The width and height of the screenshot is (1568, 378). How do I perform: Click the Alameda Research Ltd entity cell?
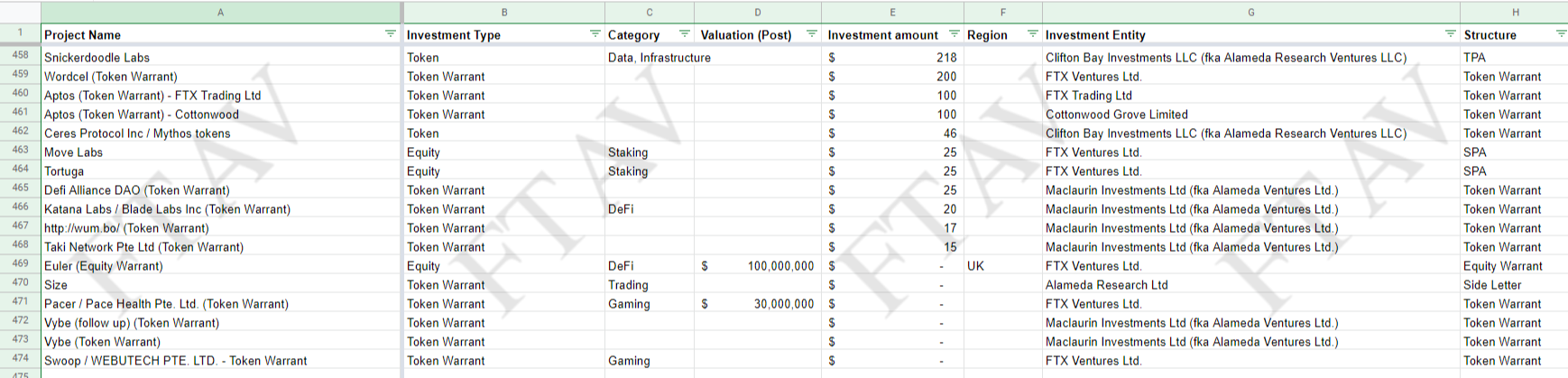click(1106, 285)
